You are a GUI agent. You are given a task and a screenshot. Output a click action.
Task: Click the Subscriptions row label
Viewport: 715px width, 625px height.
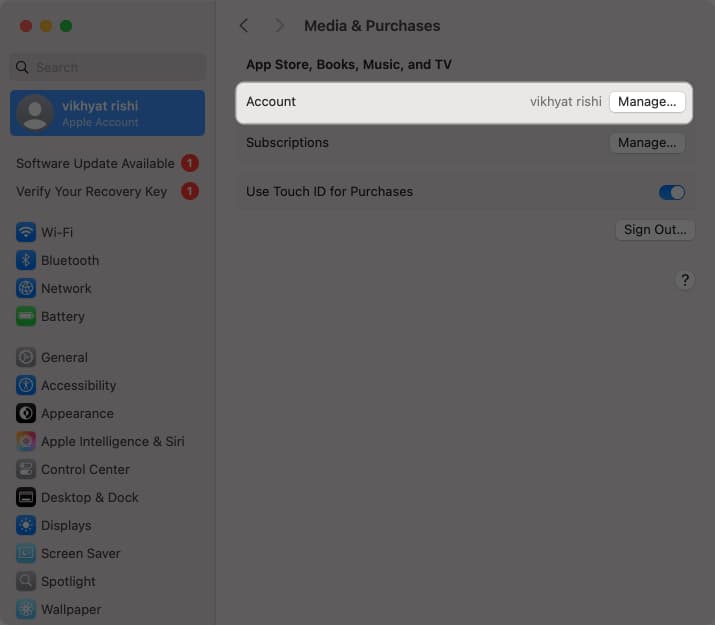click(287, 143)
